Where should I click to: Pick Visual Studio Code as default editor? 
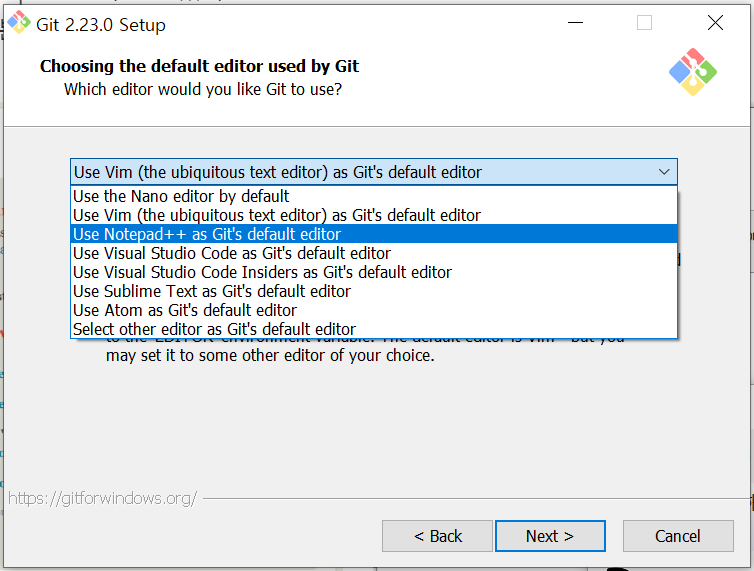374,253
